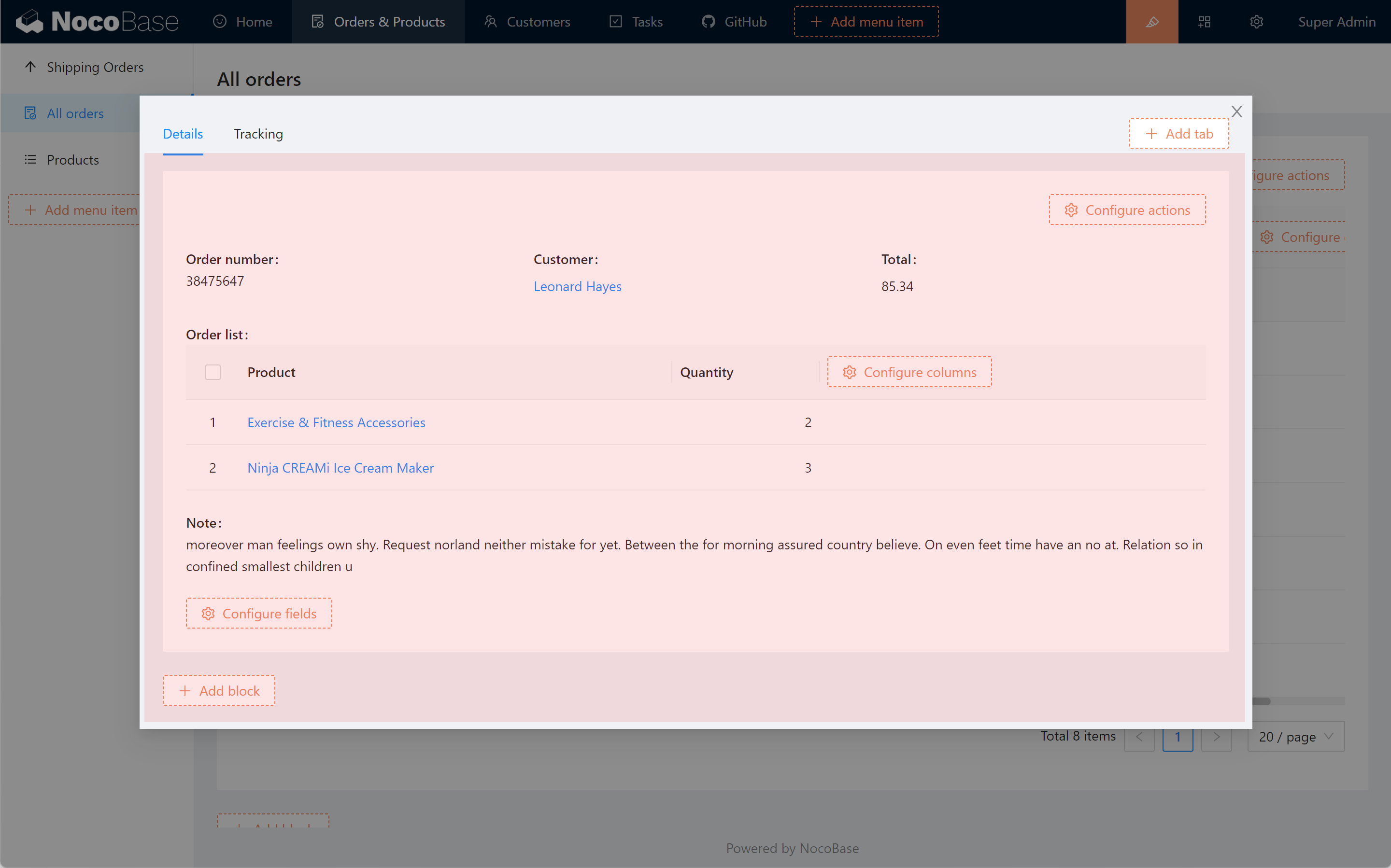Screen dimensions: 1391x868
Task: Switch to the Tracking tab
Action: pos(258,134)
